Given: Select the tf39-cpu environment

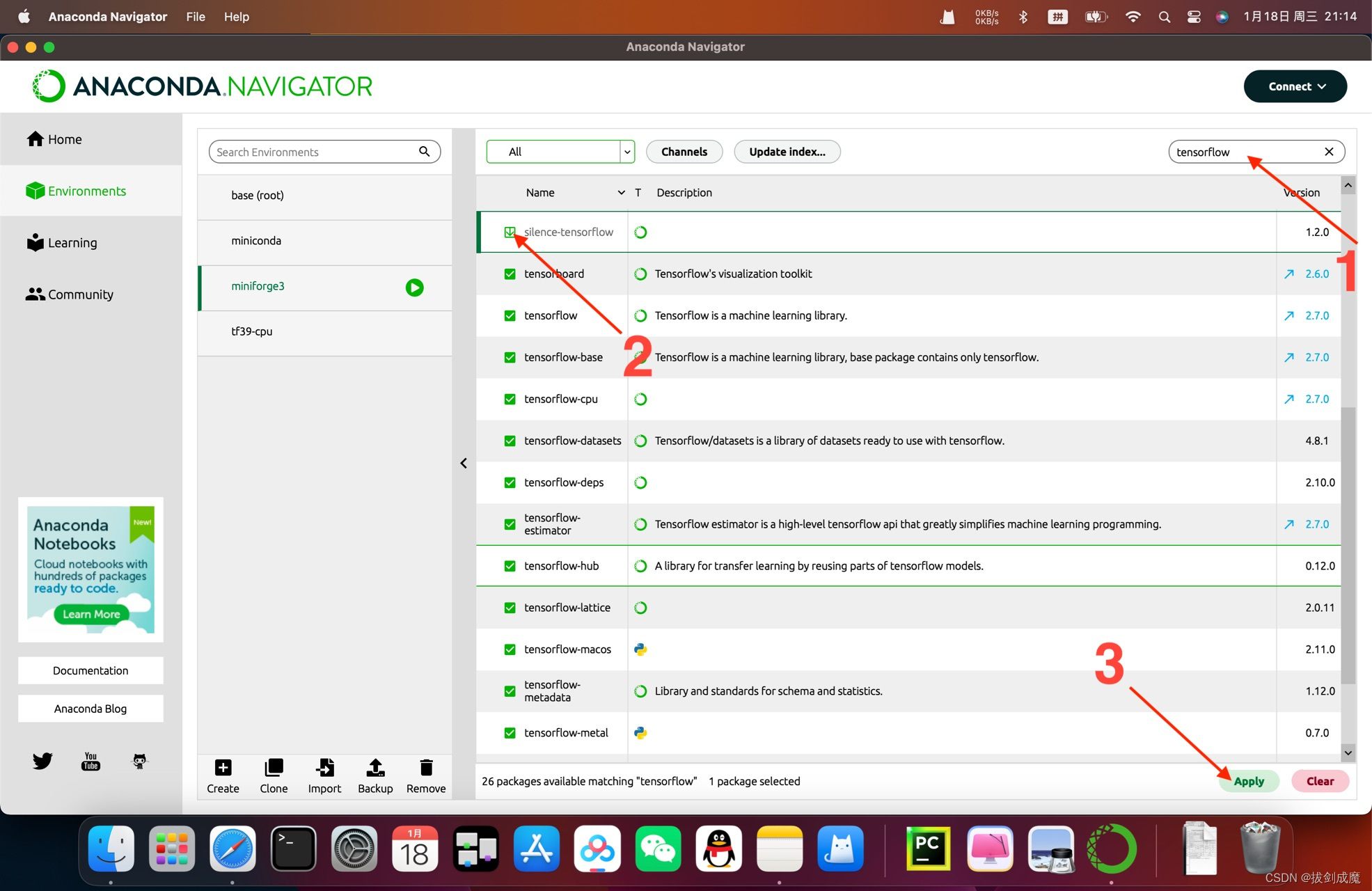Looking at the screenshot, I should coord(325,331).
